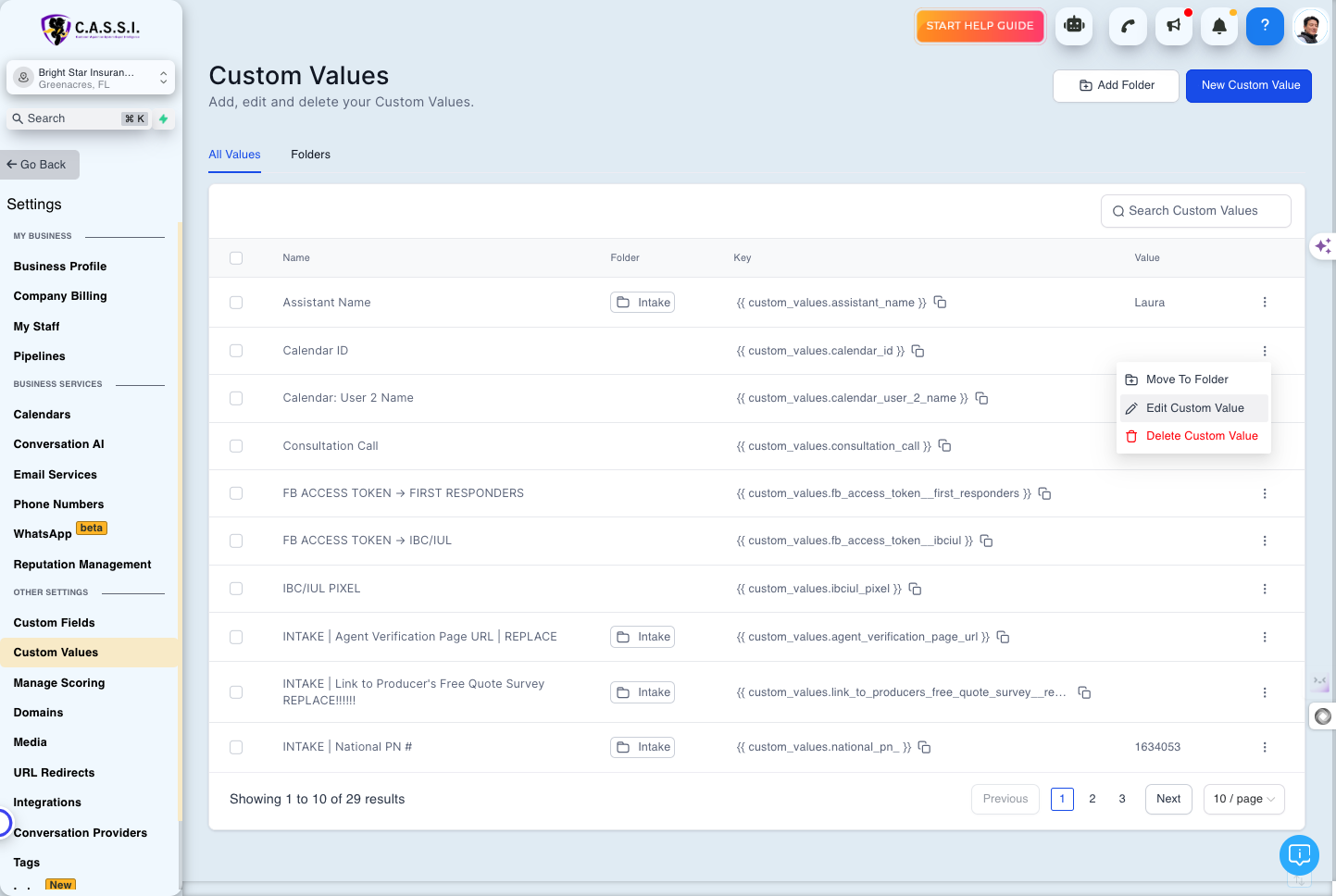1336x896 pixels.
Task: Jump to results page 2
Action: coord(1093,799)
